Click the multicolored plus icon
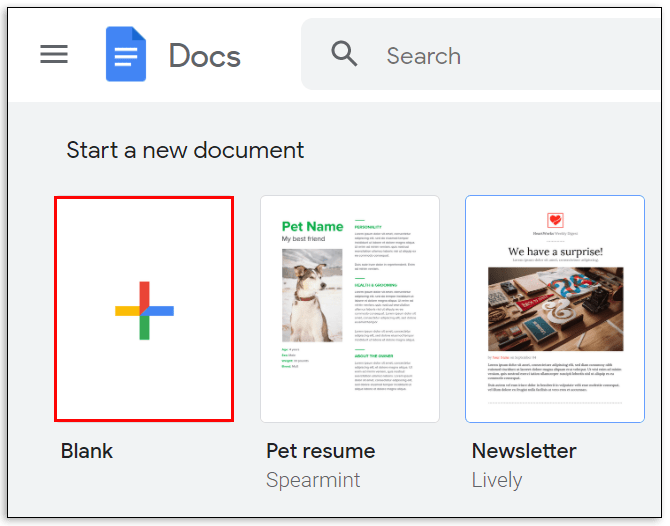The height and width of the screenshot is (526, 670). (144, 311)
